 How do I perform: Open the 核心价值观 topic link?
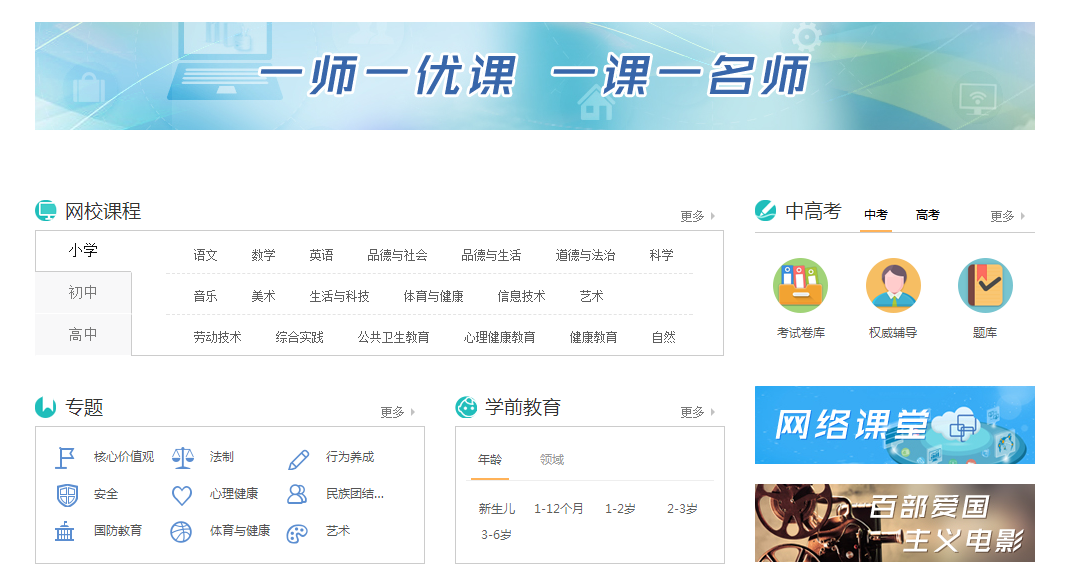pyautogui.click(x=124, y=456)
